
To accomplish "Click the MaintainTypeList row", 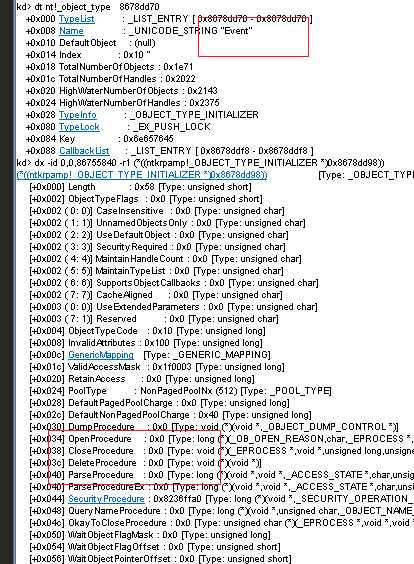I will 156,271.
